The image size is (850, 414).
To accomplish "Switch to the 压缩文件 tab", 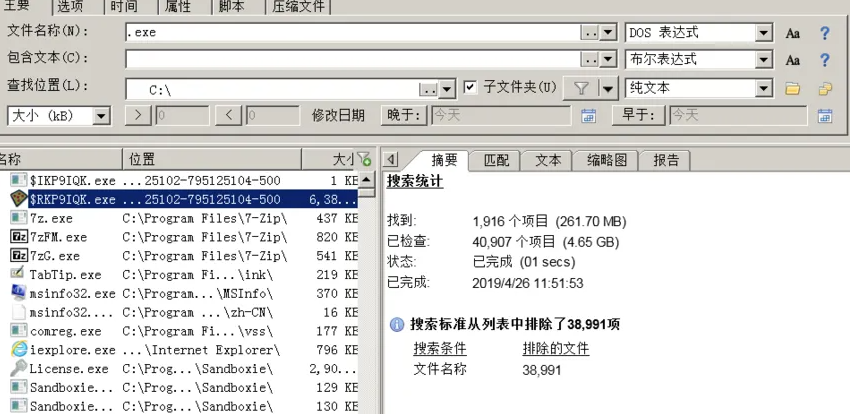I will pyautogui.click(x=299, y=7).
